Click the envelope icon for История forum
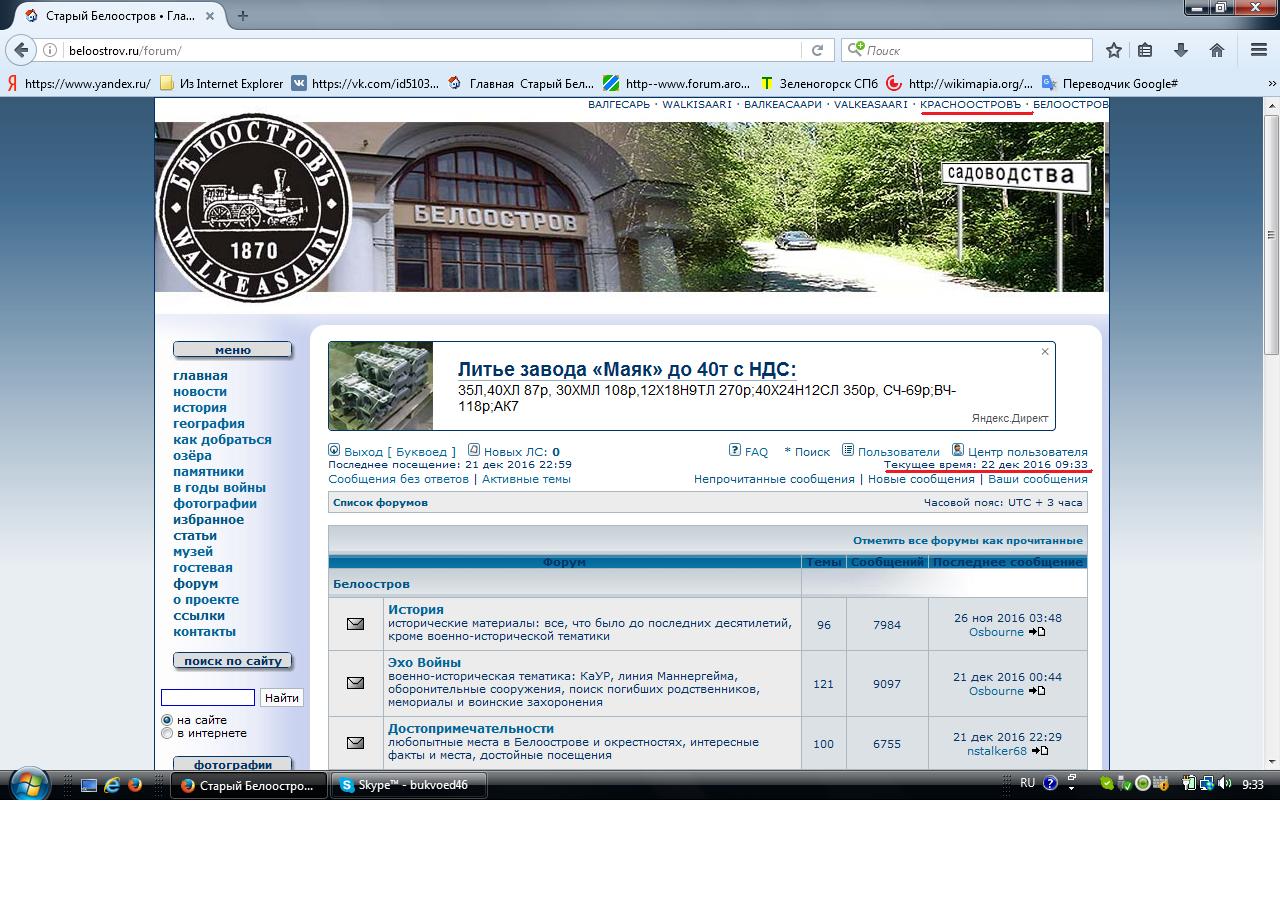1280x904 pixels. tap(355, 624)
